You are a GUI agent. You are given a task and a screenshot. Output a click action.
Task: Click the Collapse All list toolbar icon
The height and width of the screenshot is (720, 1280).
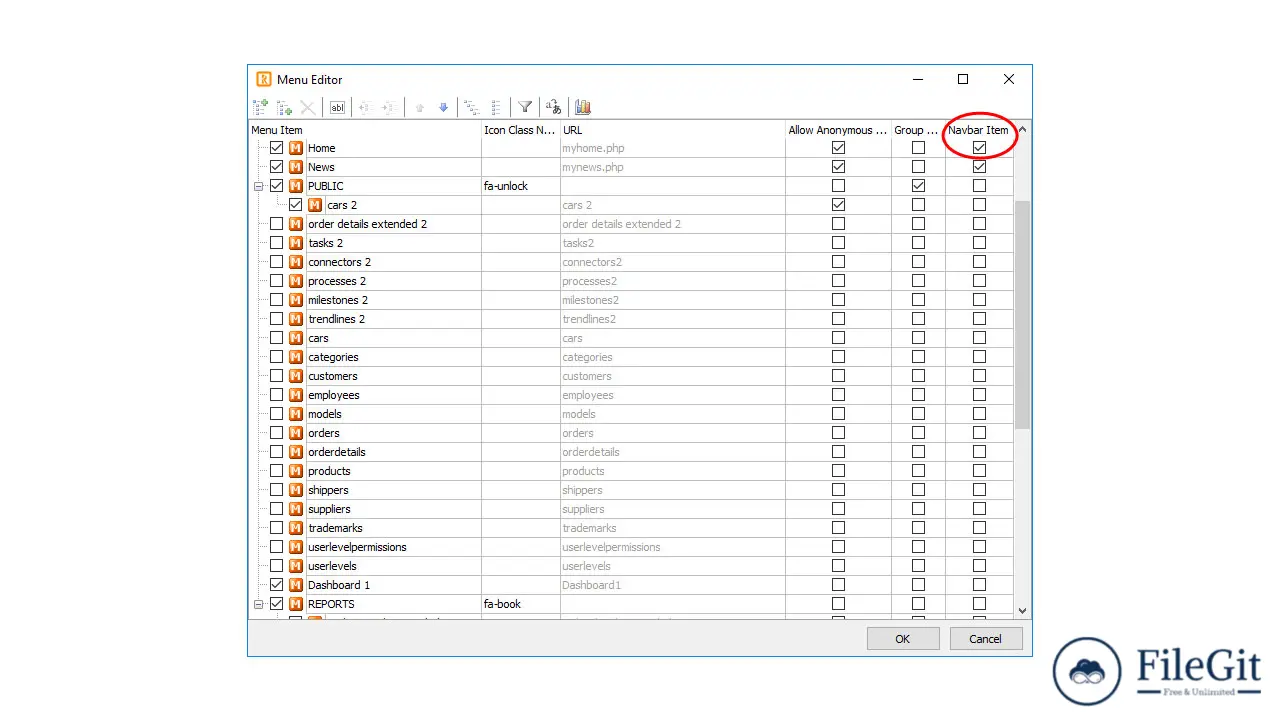click(497, 107)
